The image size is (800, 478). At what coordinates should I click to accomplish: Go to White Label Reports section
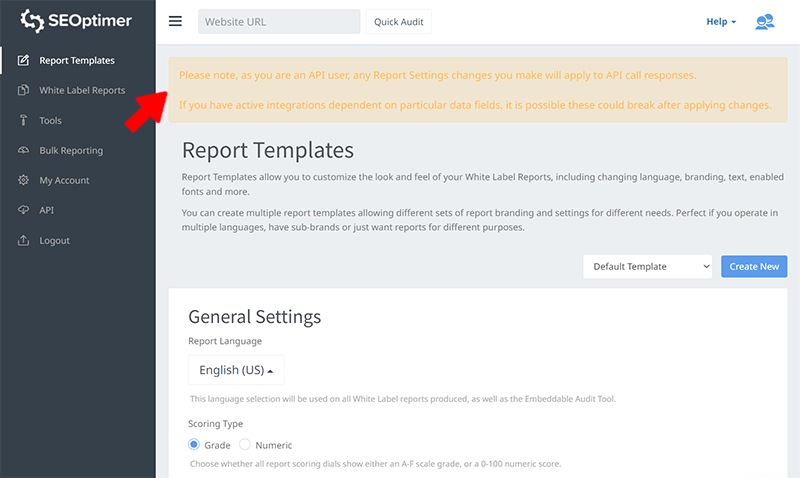82,90
